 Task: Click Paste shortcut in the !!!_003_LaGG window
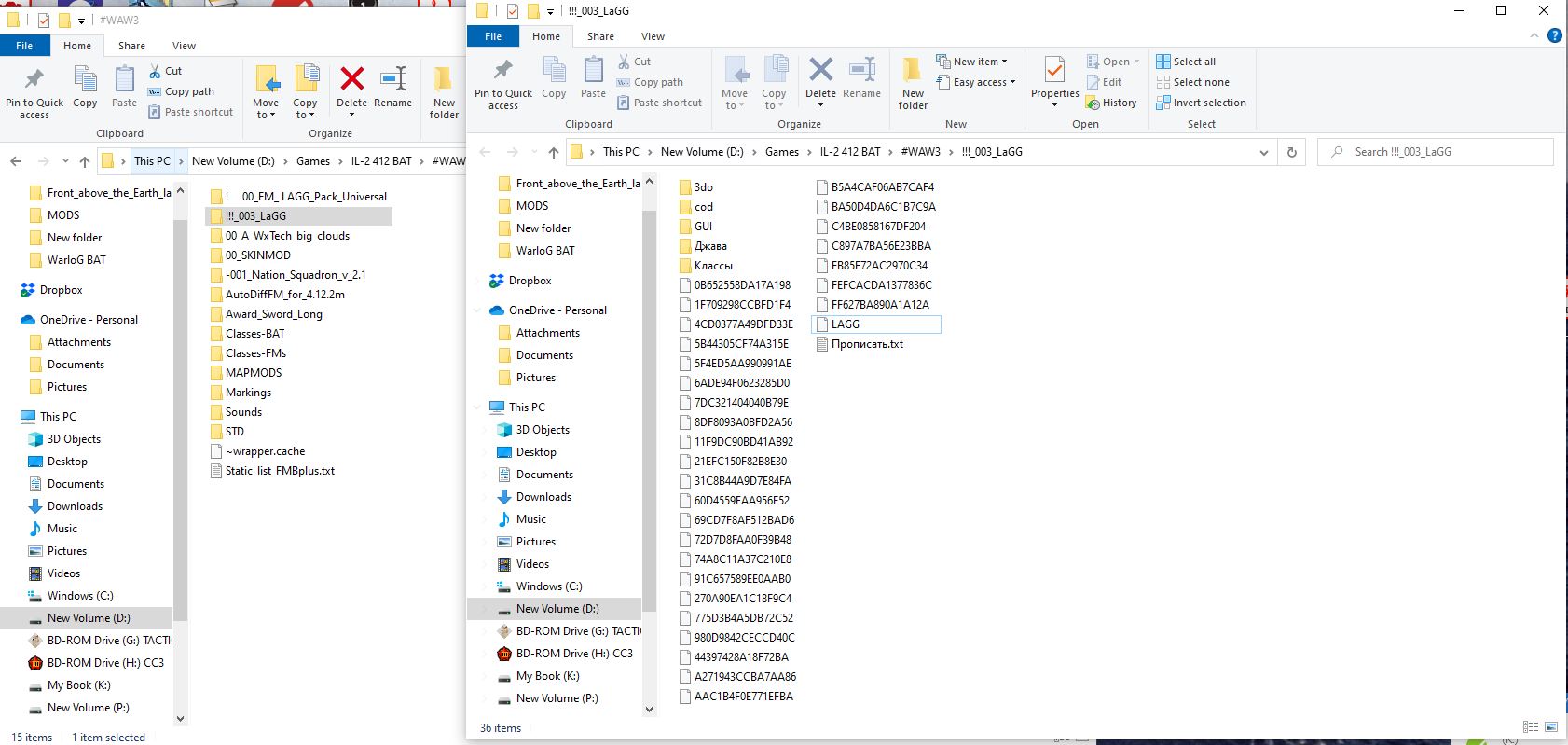[659, 103]
